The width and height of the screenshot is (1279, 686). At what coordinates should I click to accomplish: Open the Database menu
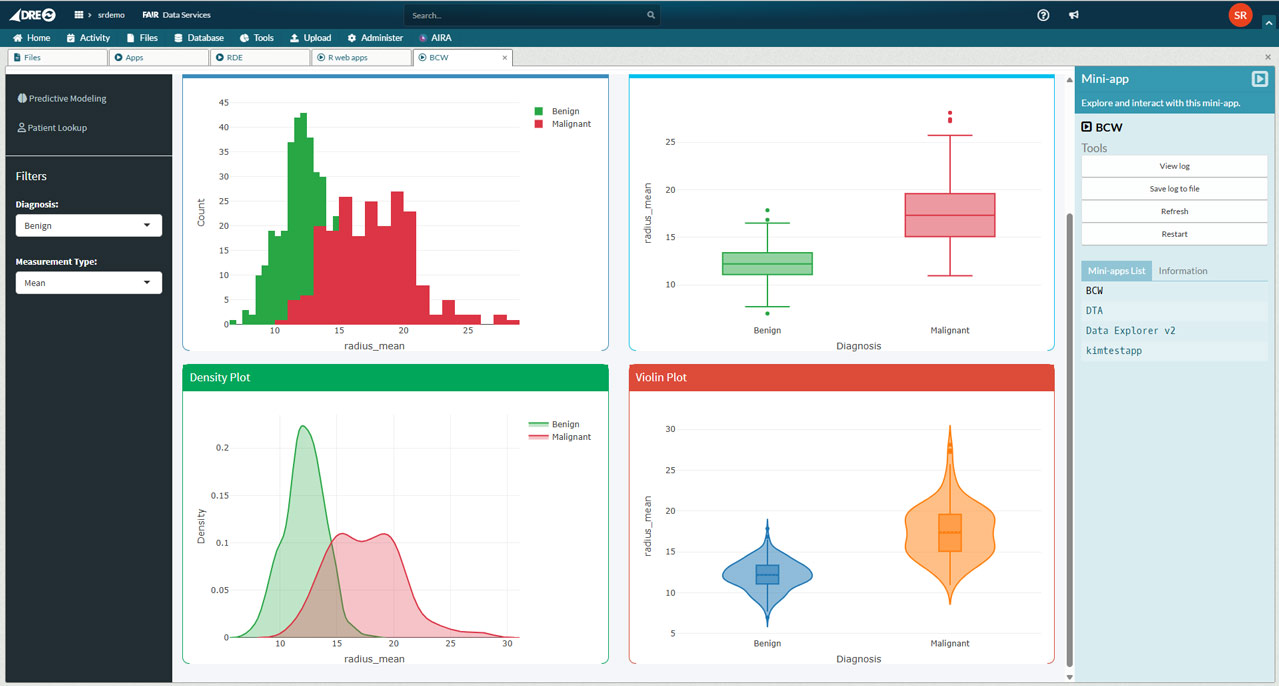(198, 38)
